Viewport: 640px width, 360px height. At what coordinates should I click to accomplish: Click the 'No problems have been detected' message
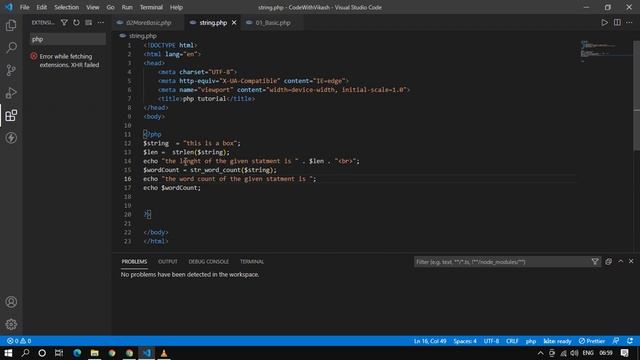click(190, 275)
